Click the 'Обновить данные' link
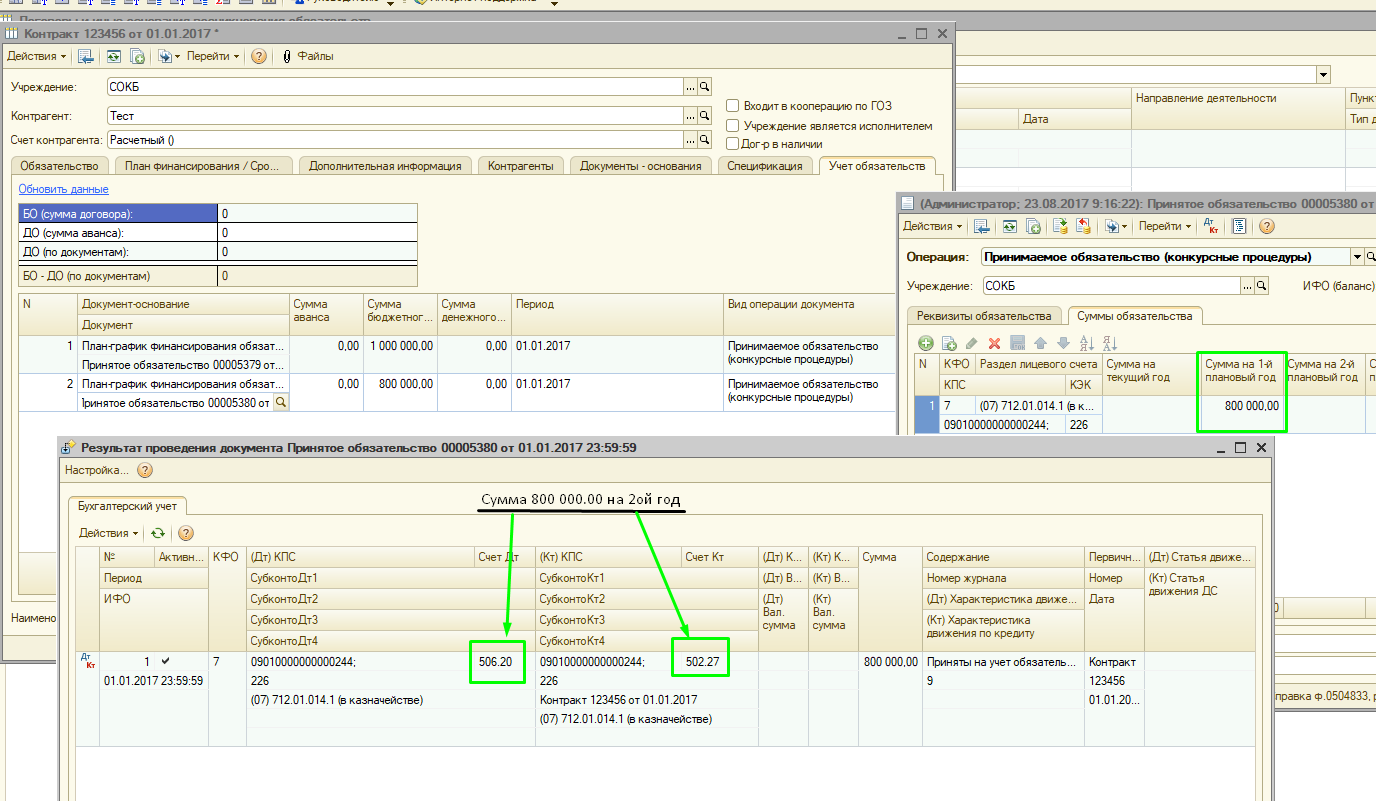 click(63, 189)
